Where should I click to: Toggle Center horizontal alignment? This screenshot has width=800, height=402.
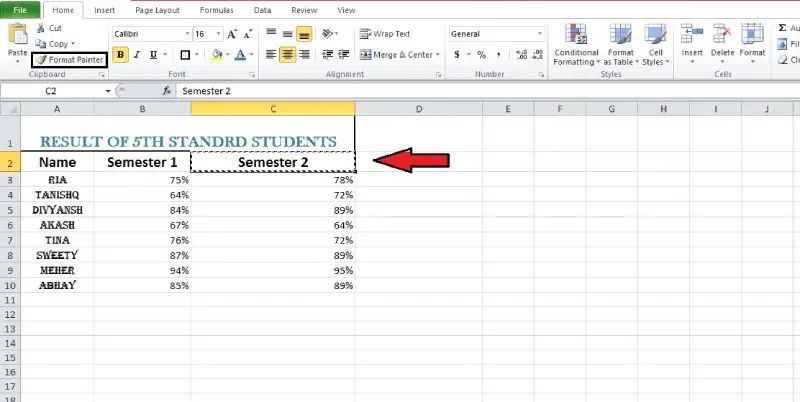coord(288,55)
